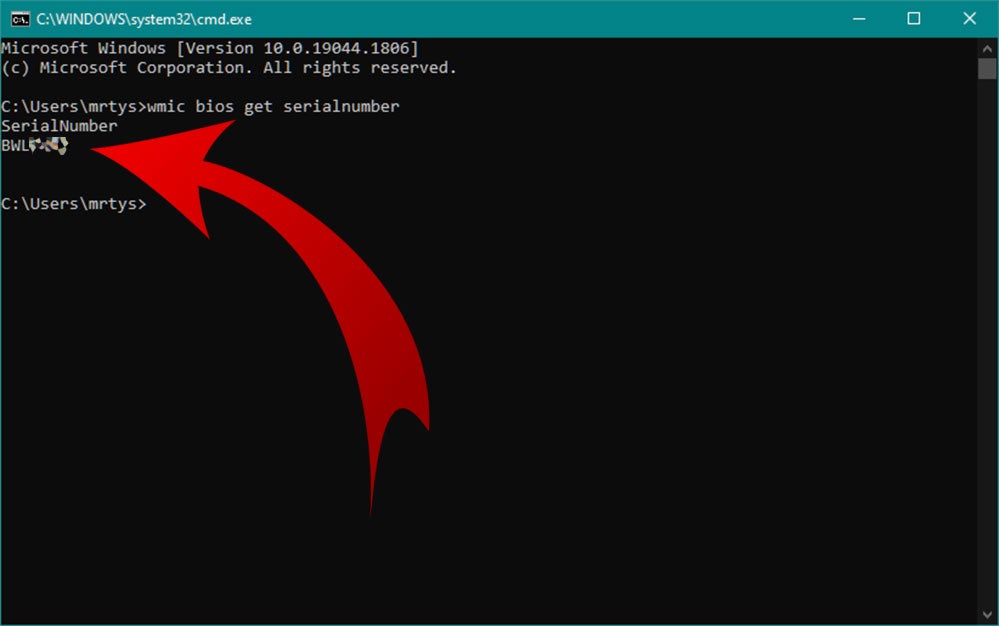The height and width of the screenshot is (626, 999).
Task: Click the empty scrollbar track below thumb
Action: tap(987, 343)
